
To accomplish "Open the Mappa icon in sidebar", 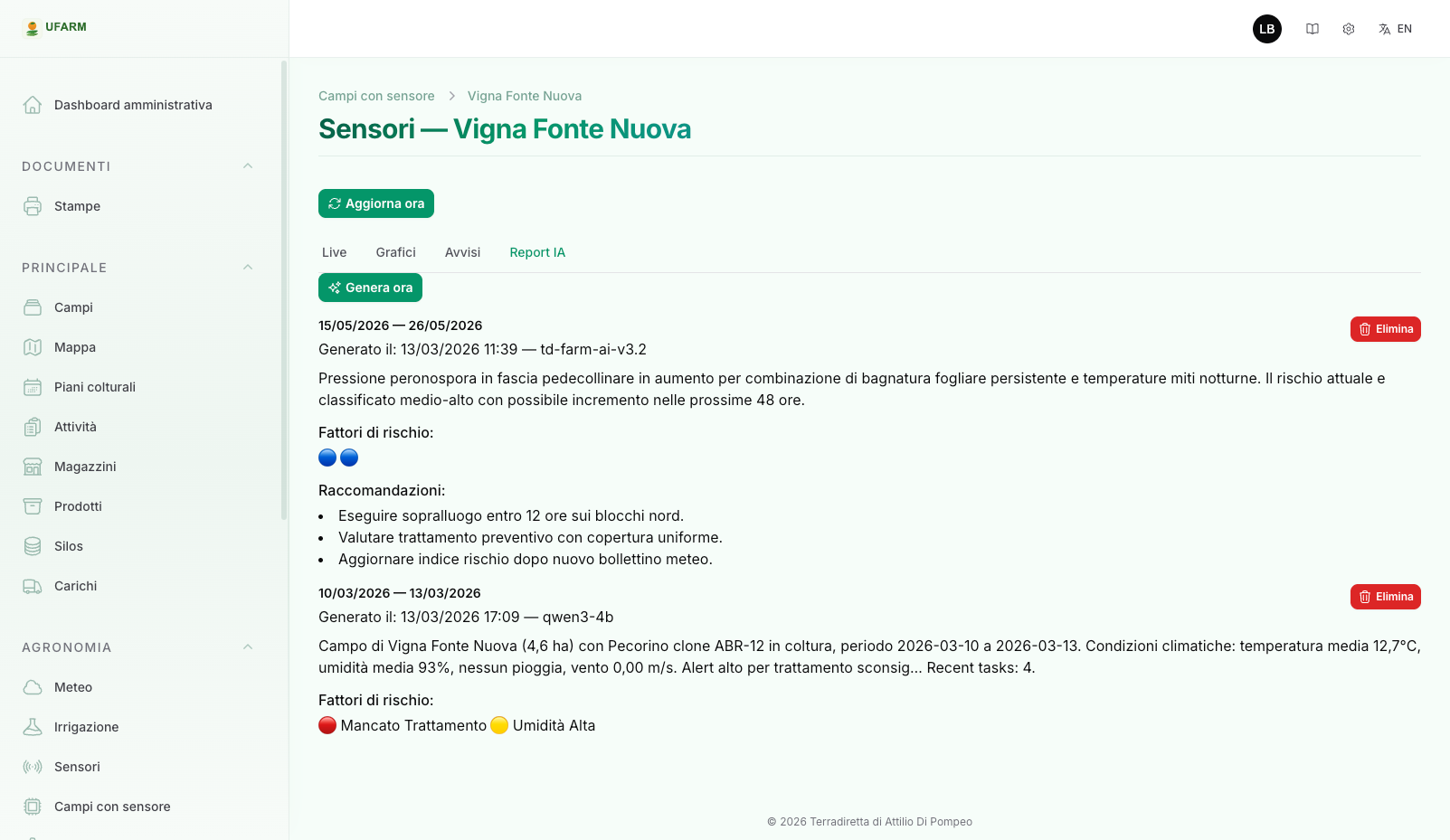I will click(x=33, y=347).
